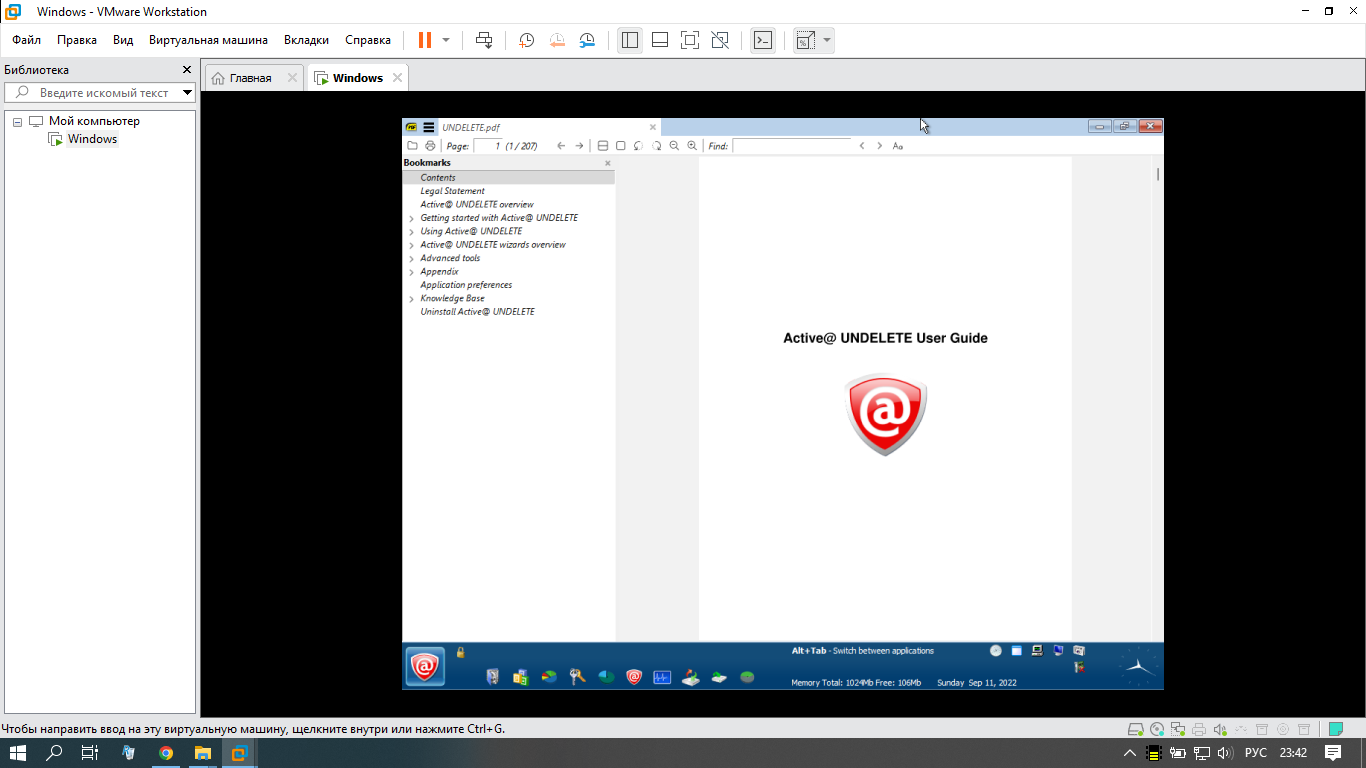The height and width of the screenshot is (768, 1366).
Task: Rotate the page counterclockwise
Action: (638, 146)
